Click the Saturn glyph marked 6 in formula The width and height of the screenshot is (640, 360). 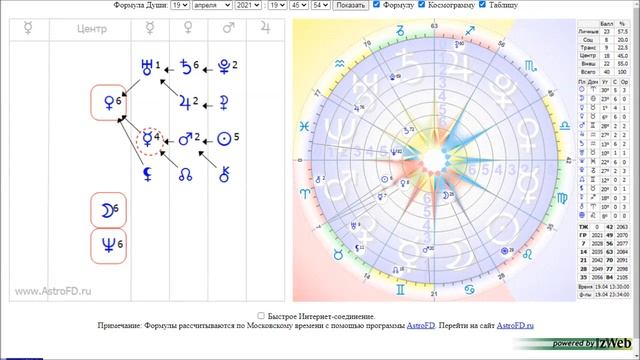coord(186,67)
